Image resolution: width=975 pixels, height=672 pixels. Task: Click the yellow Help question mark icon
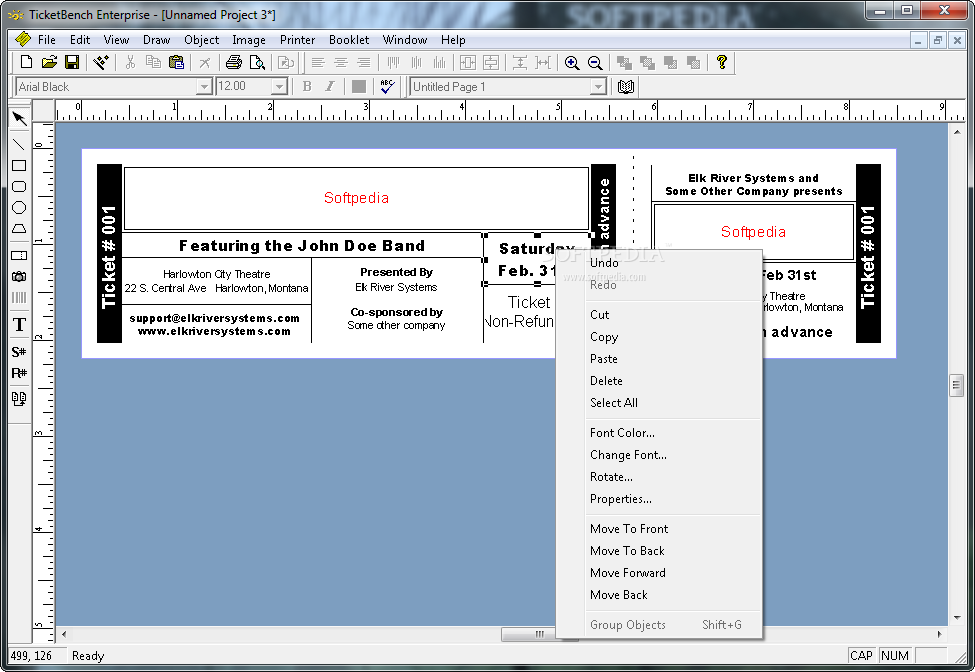[x=721, y=62]
